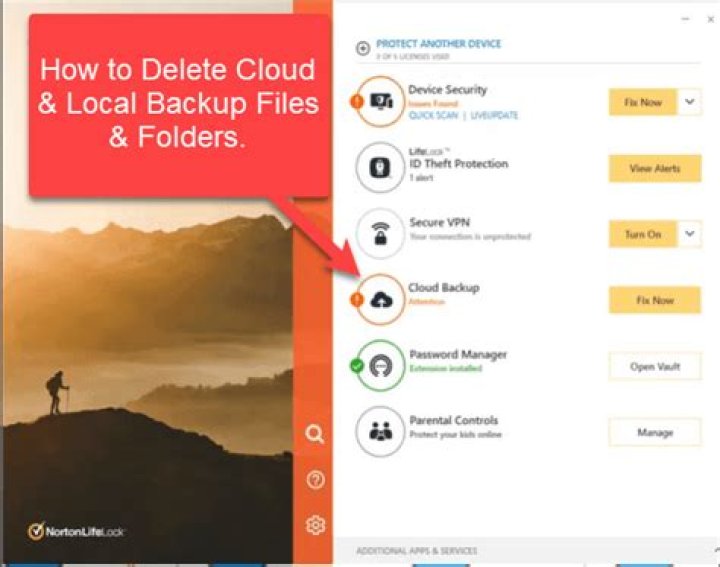Image resolution: width=720 pixels, height=567 pixels.
Task: Click the orange alert badge on Cloud Backup
Action: pyautogui.click(x=357, y=299)
